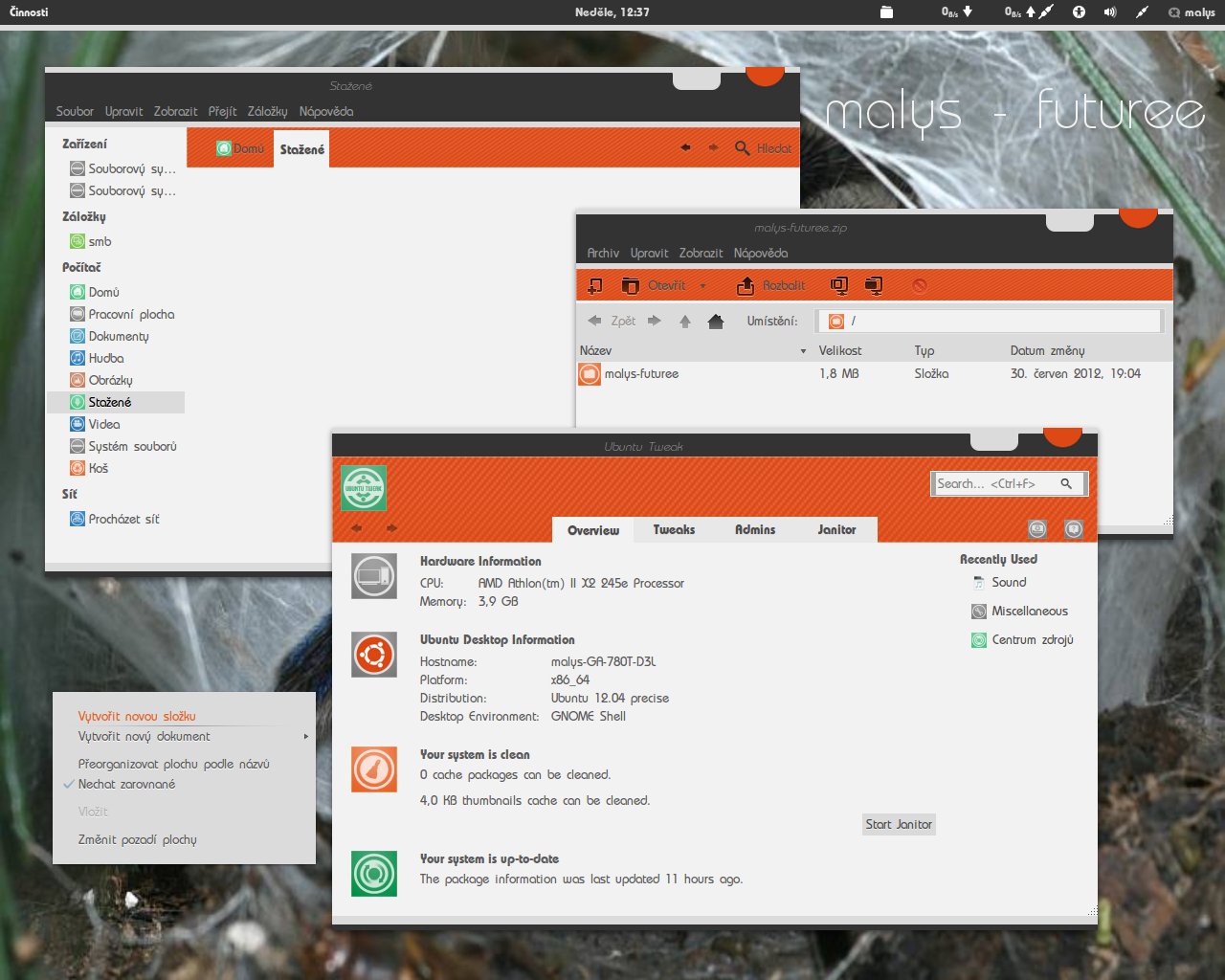
Task: Go to home location in archive manager
Action: [716, 322]
